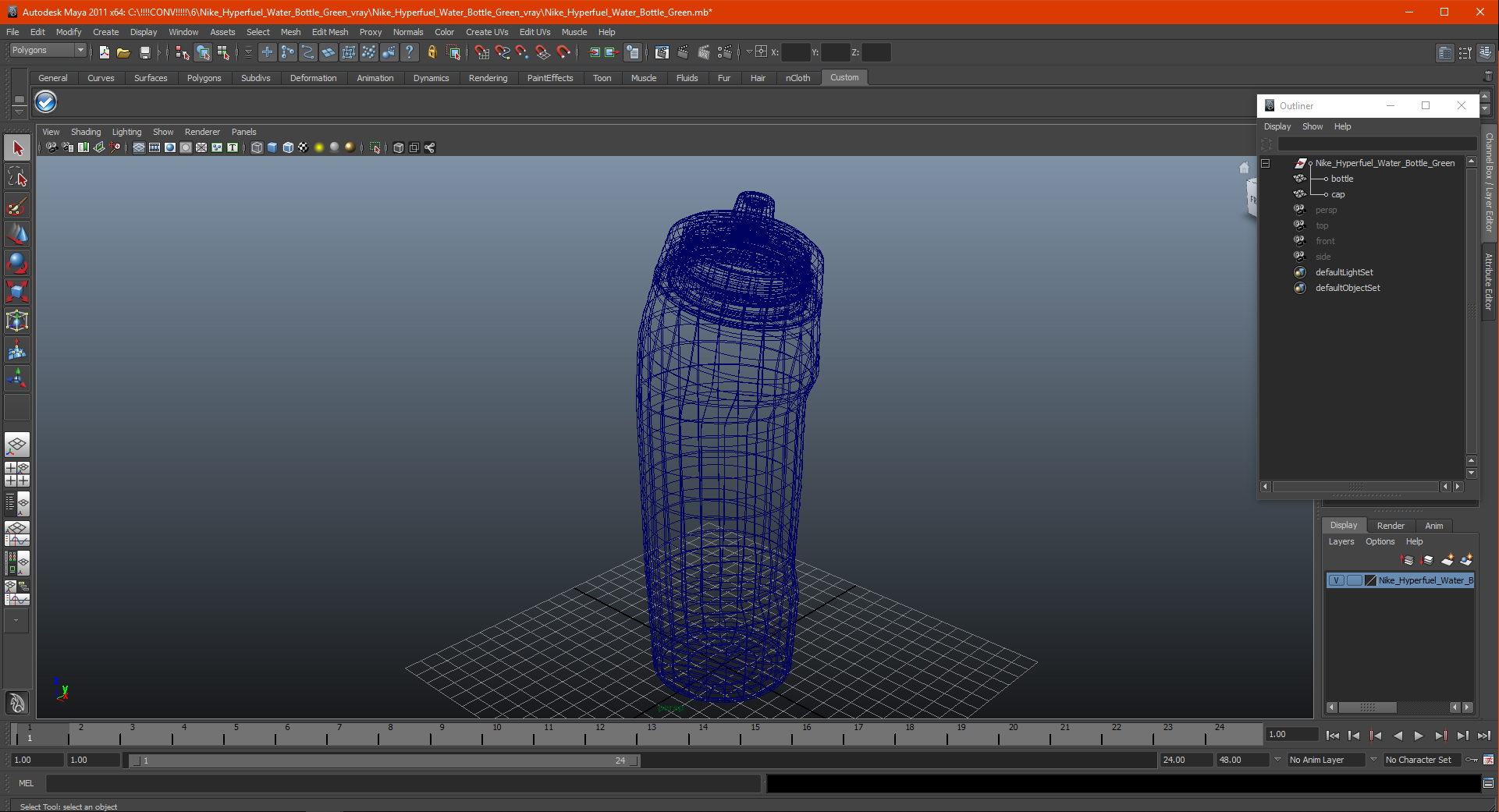Create new layer from selected objects
The height and width of the screenshot is (812, 1499).
click(x=1466, y=560)
